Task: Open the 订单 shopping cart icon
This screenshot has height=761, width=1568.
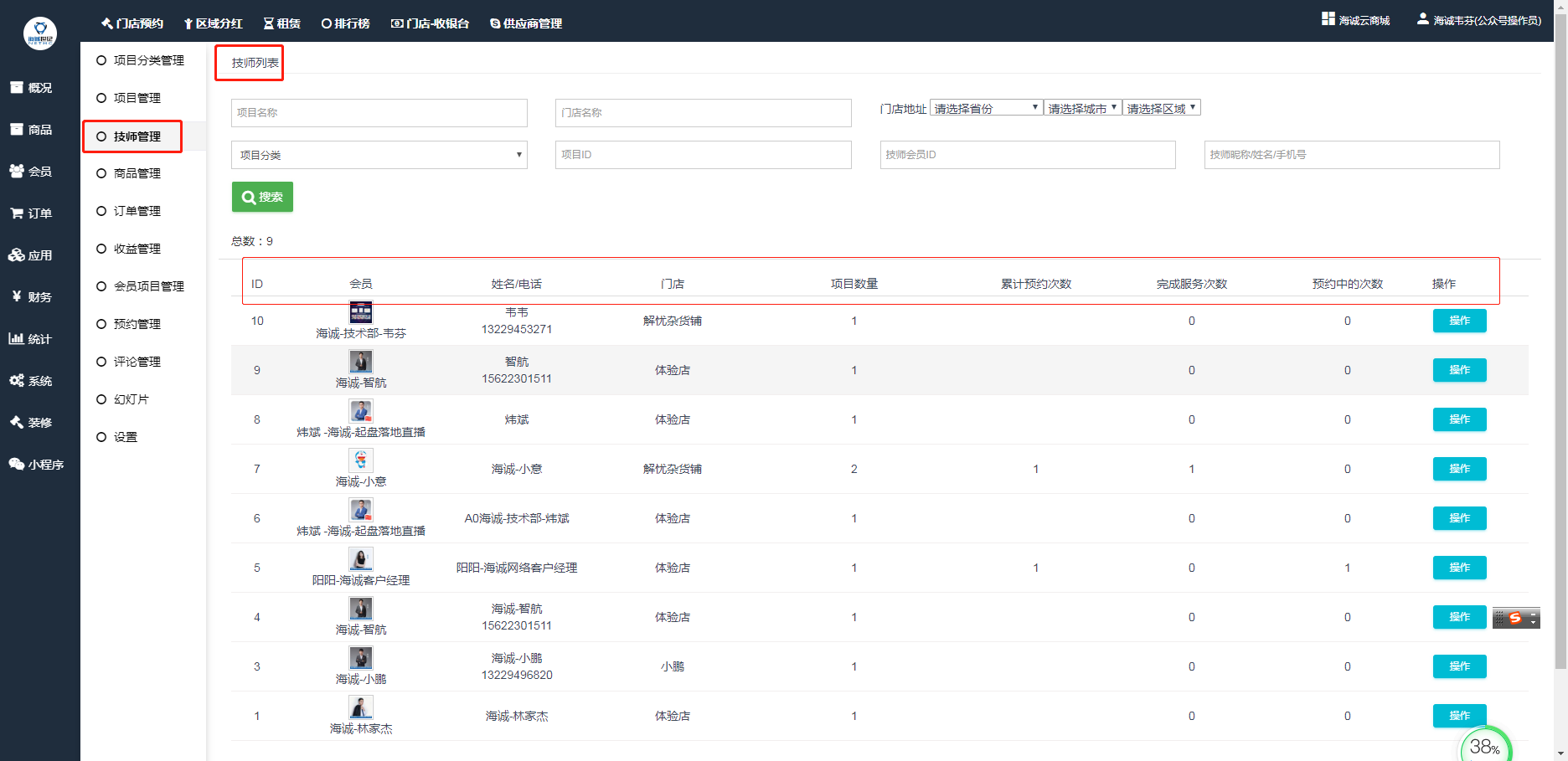Action: [x=17, y=213]
